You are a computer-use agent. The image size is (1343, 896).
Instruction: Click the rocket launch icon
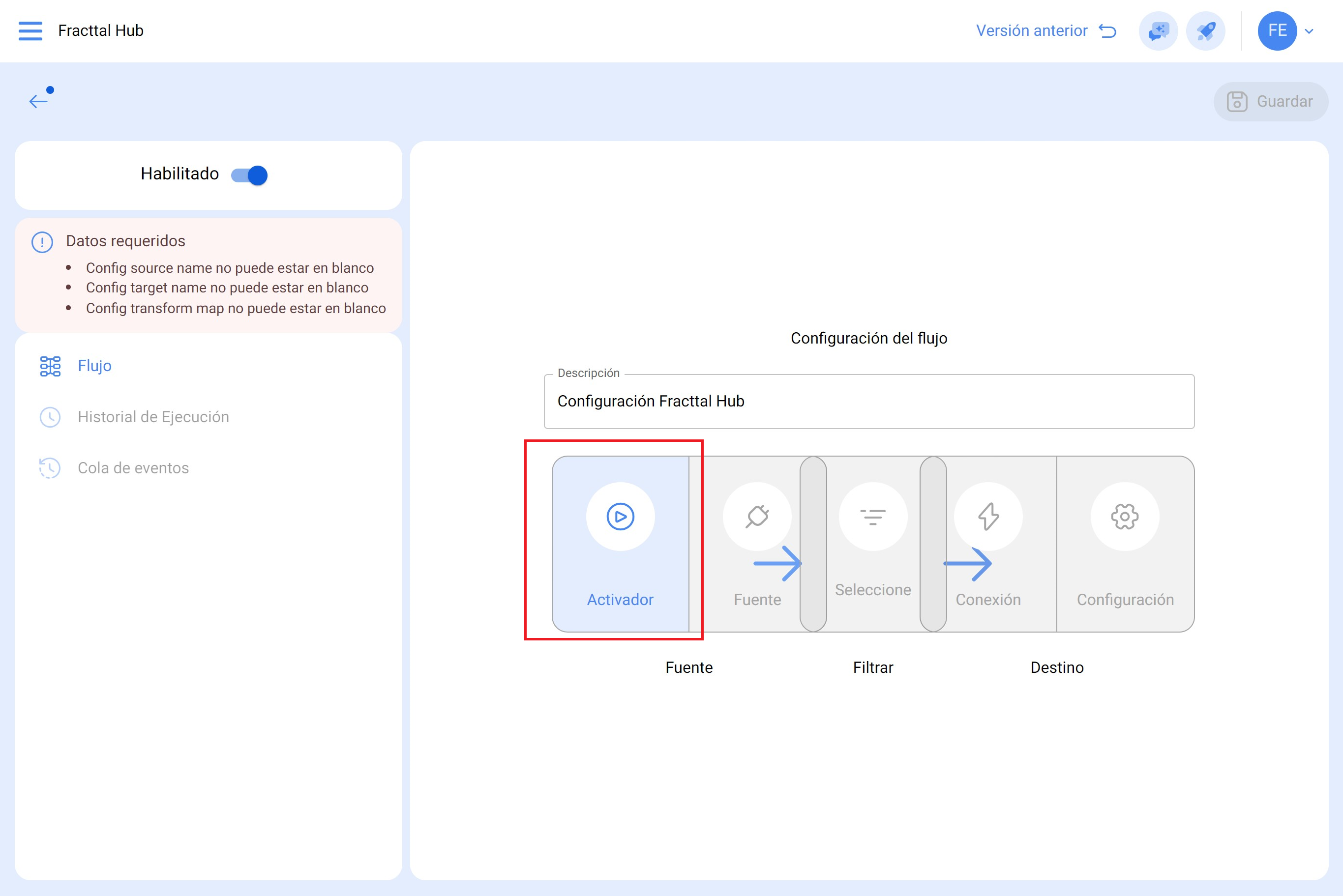coord(1205,31)
